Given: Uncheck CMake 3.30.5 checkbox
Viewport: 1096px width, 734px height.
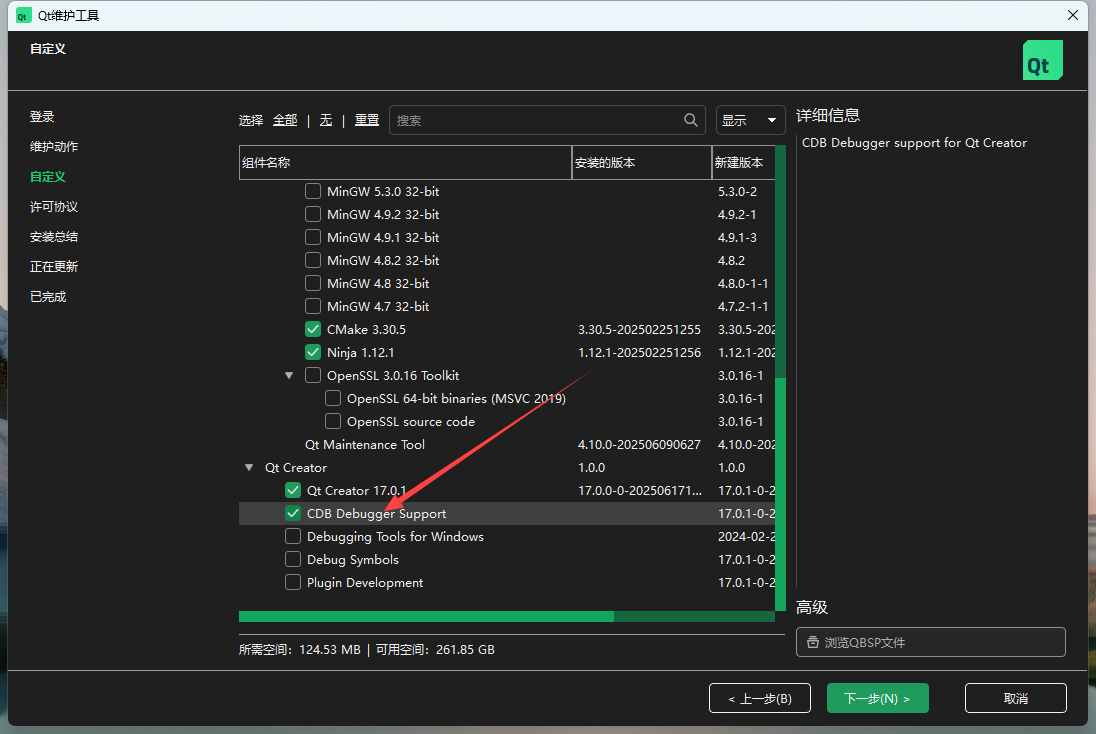Looking at the screenshot, I should coord(313,329).
